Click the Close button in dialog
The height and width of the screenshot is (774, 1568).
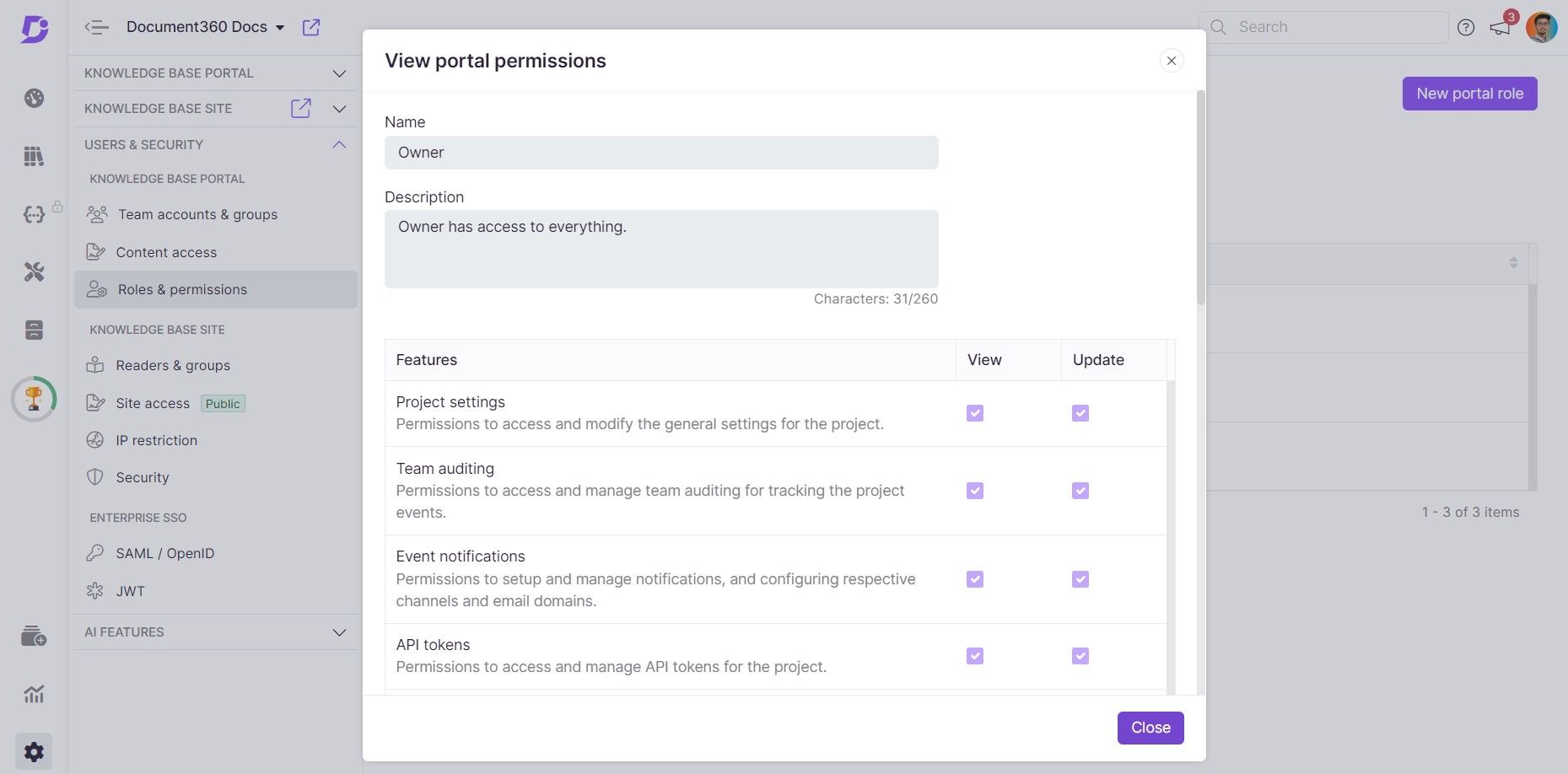(1150, 728)
